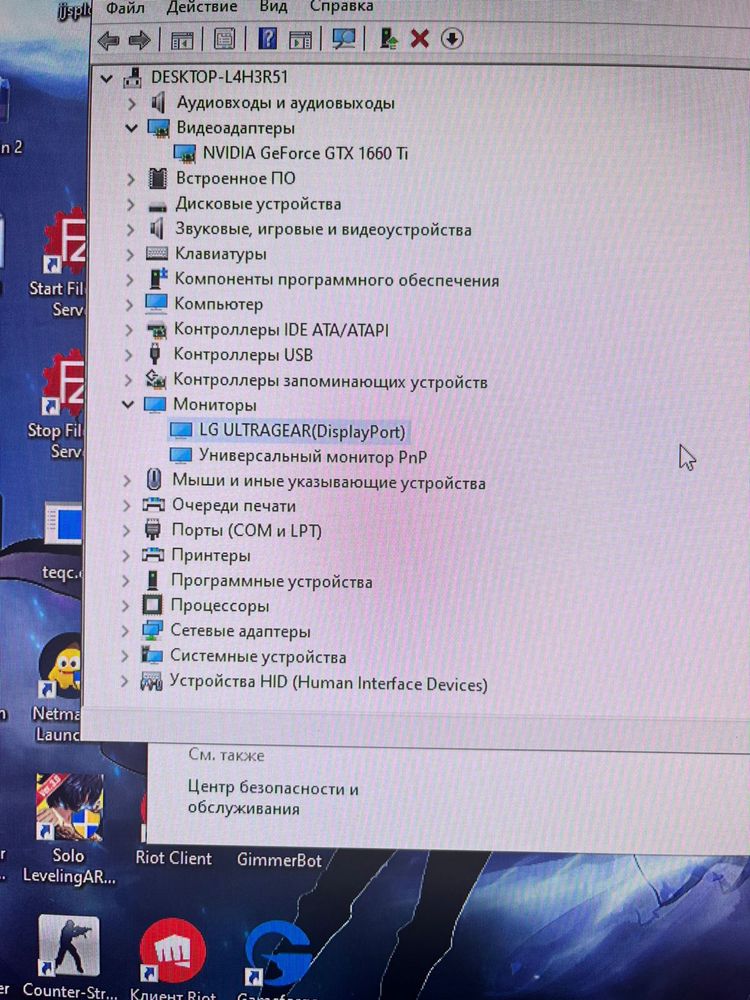Expand Контроллеры USB category
The image size is (750, 1000).
click(x=129, y=355)
